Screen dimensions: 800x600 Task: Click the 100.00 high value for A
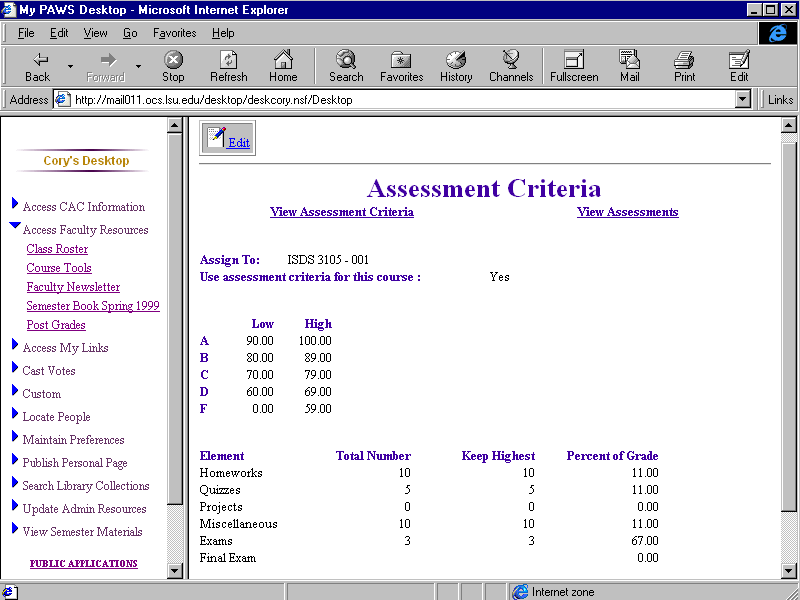(x=315, y=340)
